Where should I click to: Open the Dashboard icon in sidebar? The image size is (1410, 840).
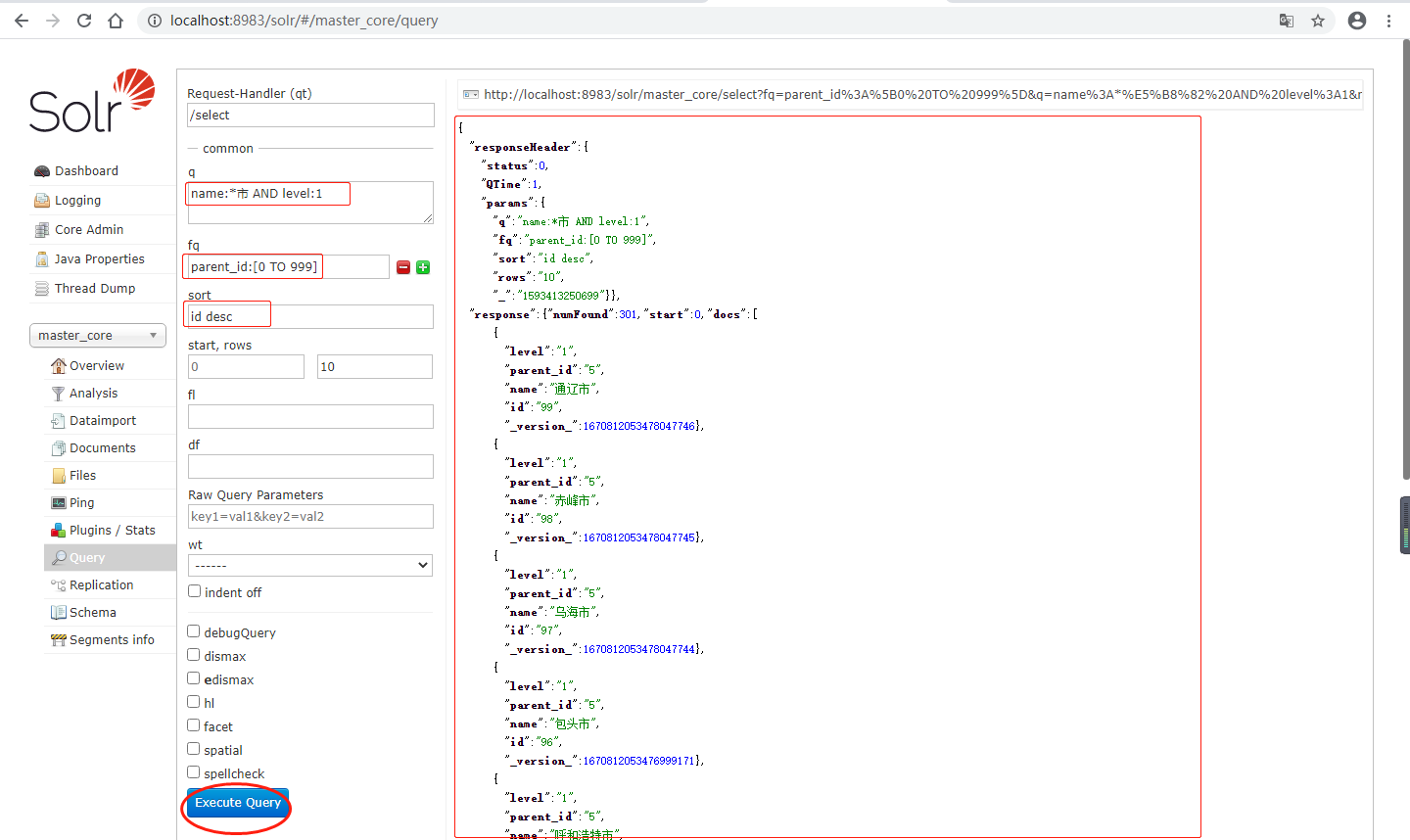click(42, 171)
